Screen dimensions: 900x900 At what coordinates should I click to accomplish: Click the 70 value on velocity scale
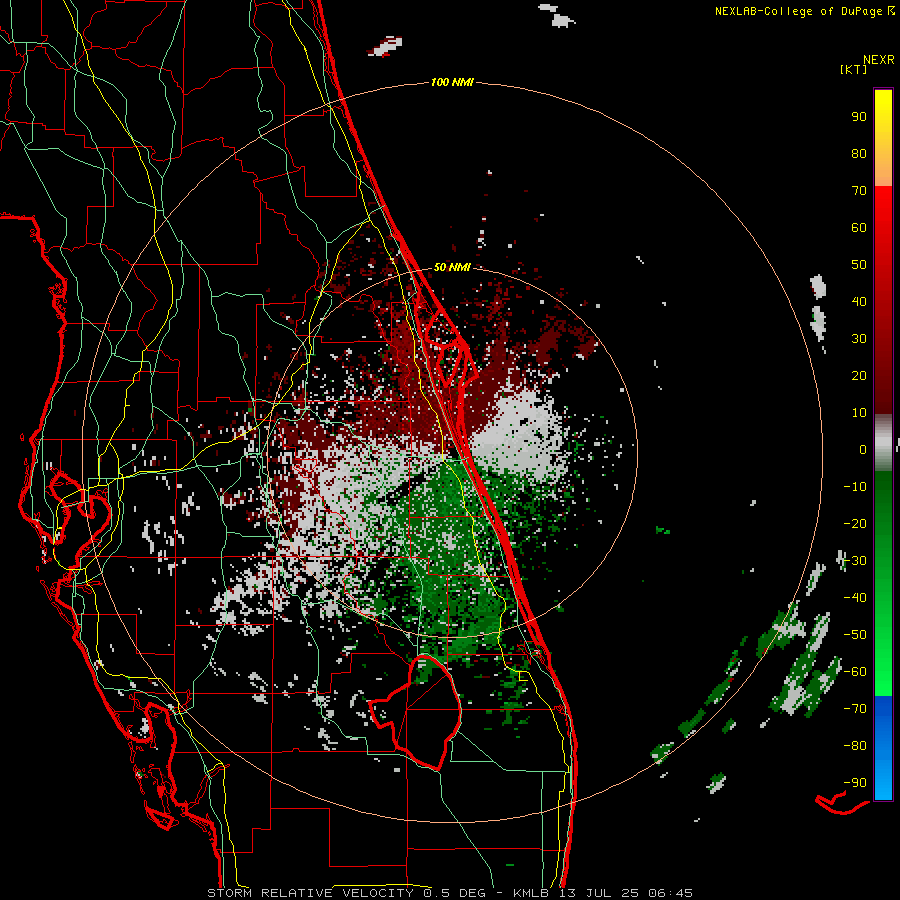click(859, 191)
